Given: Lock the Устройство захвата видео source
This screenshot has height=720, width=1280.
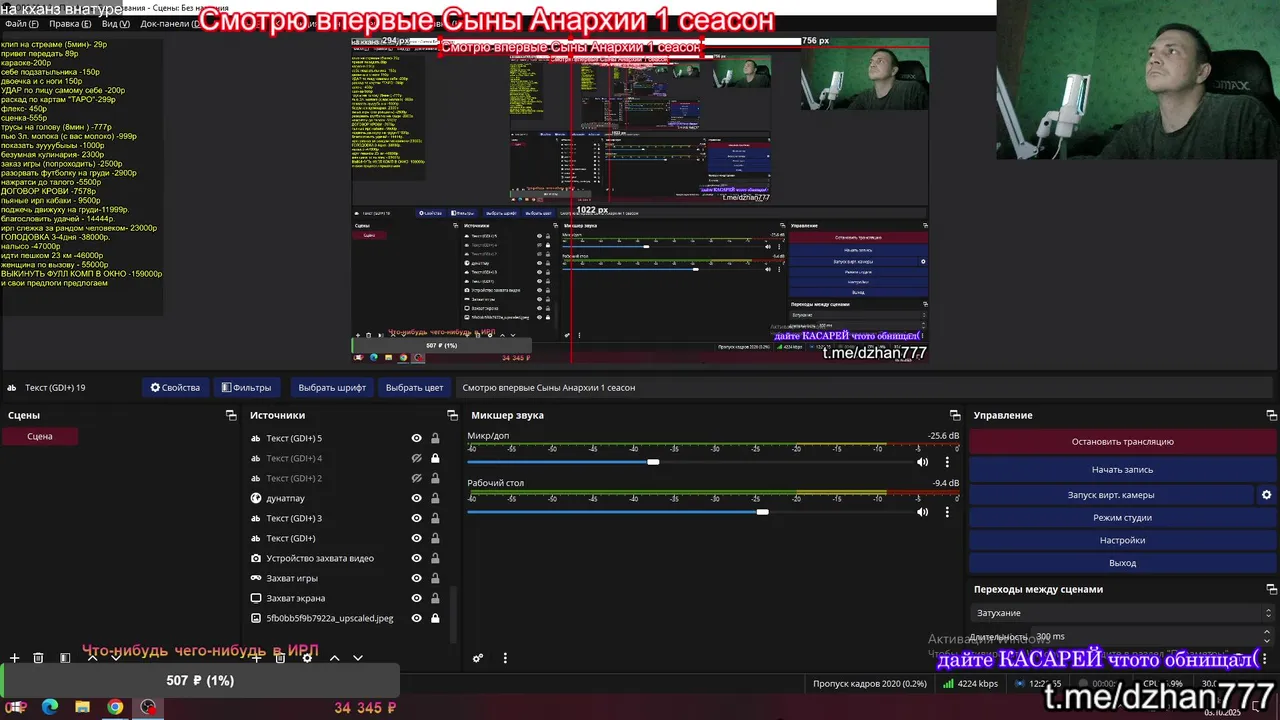Looking at the screenshot, I should pyautogui.click(x=435, y=558).
